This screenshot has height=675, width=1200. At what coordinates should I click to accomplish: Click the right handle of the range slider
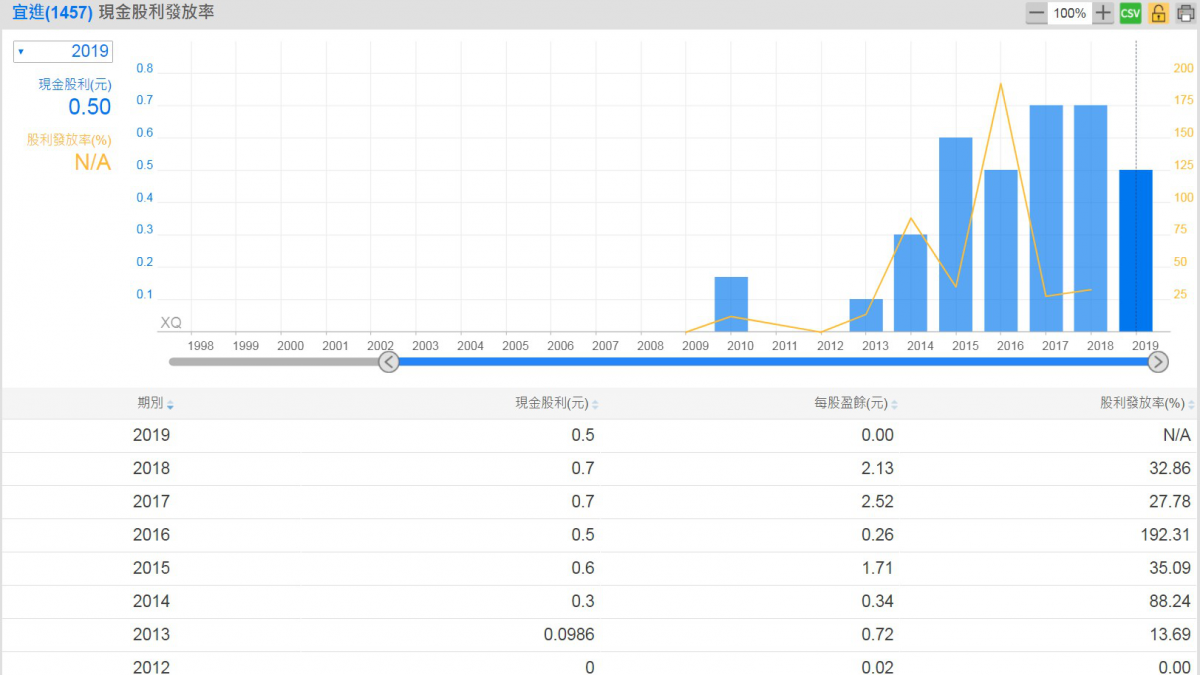(x=1158, y=362)
